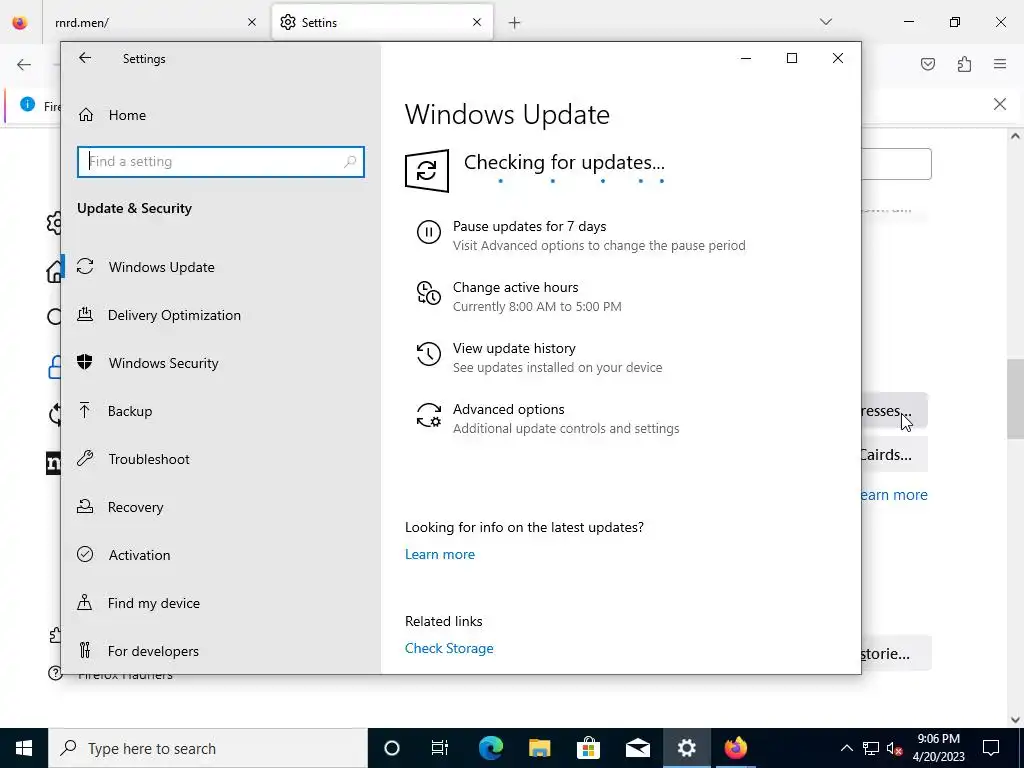List all tabs with the Firefox dropdown arrow
This screenshot has width=1024, height=768.
[825, 22]
